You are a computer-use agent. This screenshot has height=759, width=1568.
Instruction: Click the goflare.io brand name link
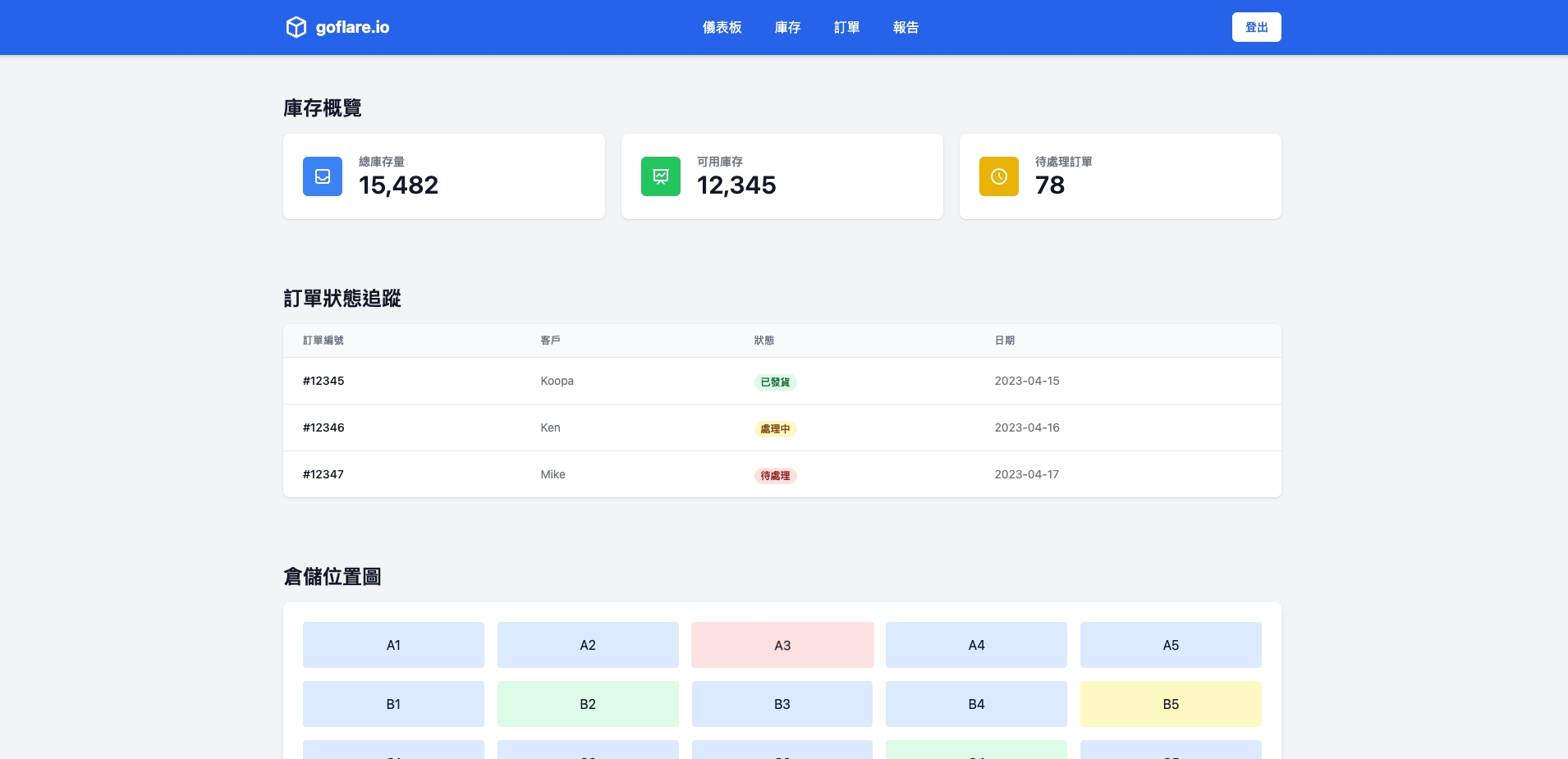(x=352, y=27)
